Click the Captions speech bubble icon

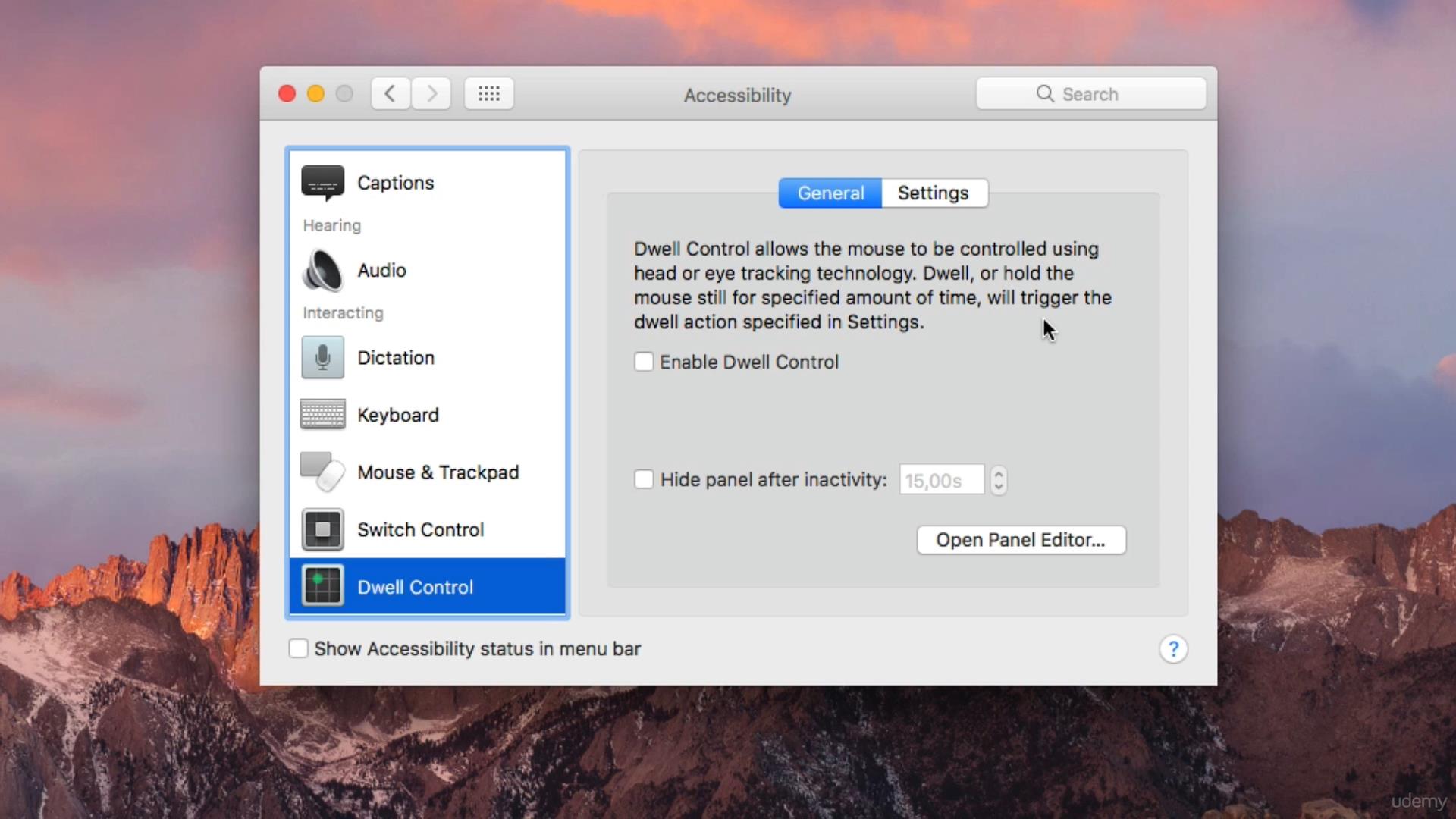[322, 183]
